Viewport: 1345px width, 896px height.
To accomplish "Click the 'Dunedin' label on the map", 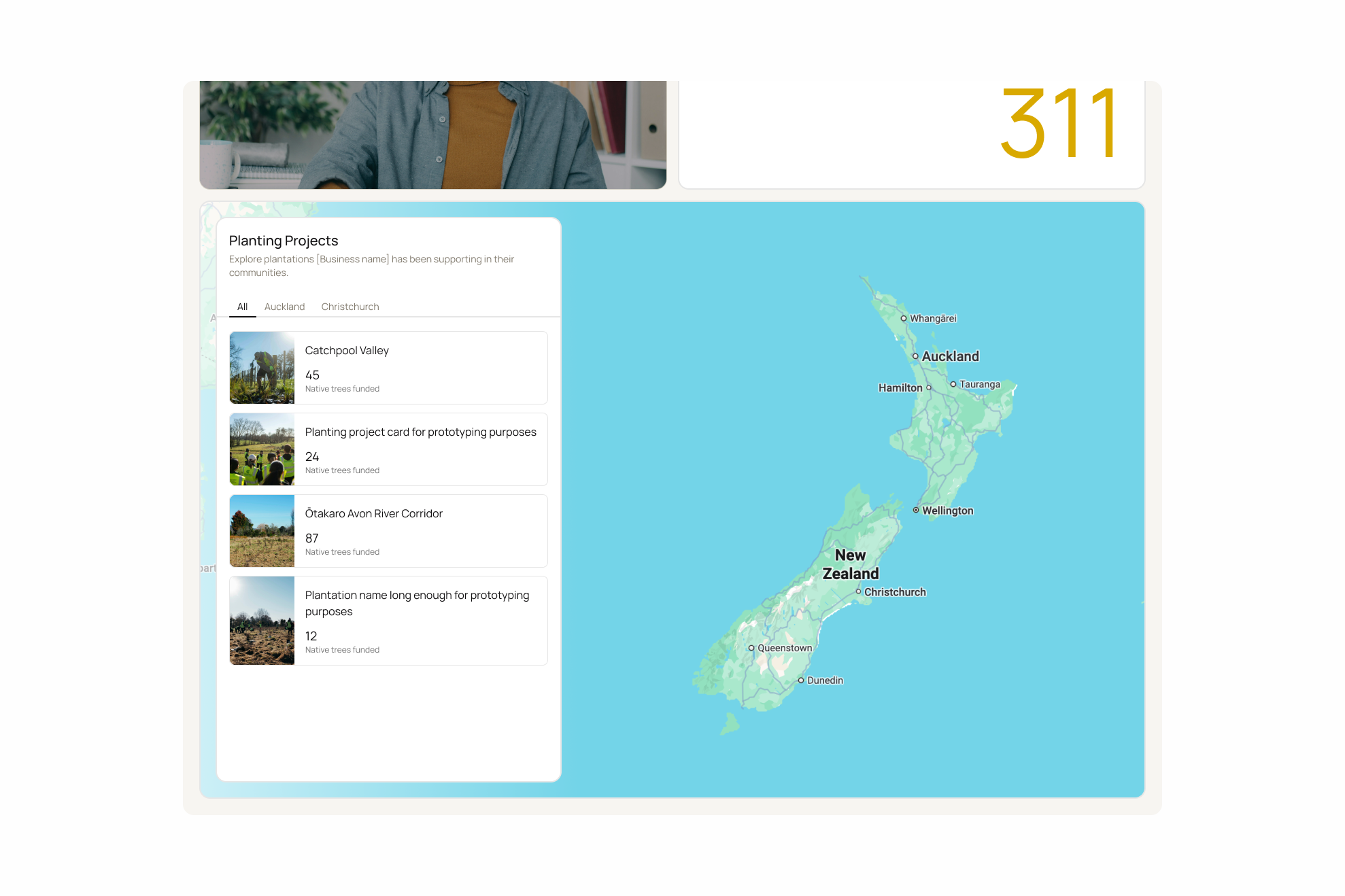I will coord(825,680).
